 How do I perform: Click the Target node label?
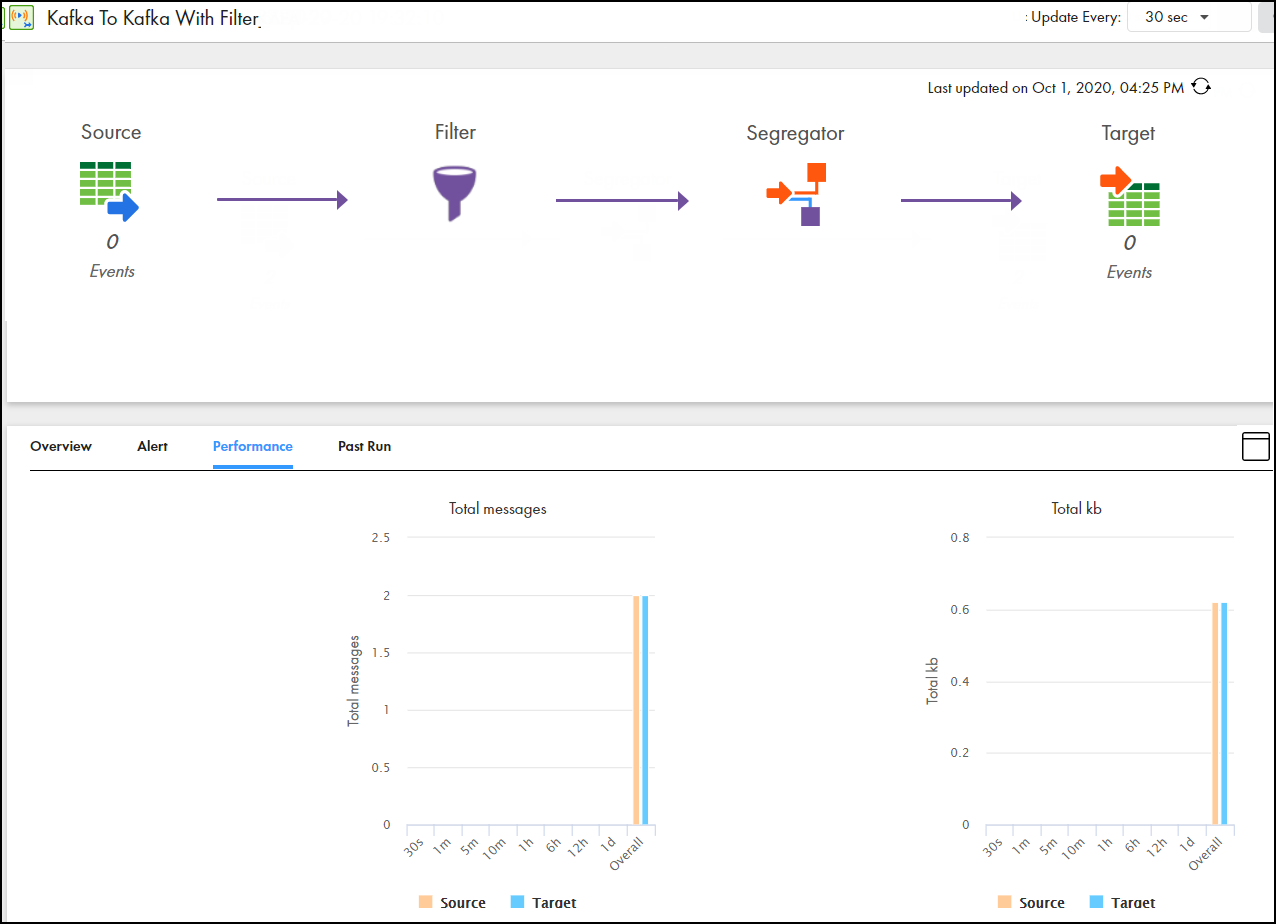(1128, 133)
